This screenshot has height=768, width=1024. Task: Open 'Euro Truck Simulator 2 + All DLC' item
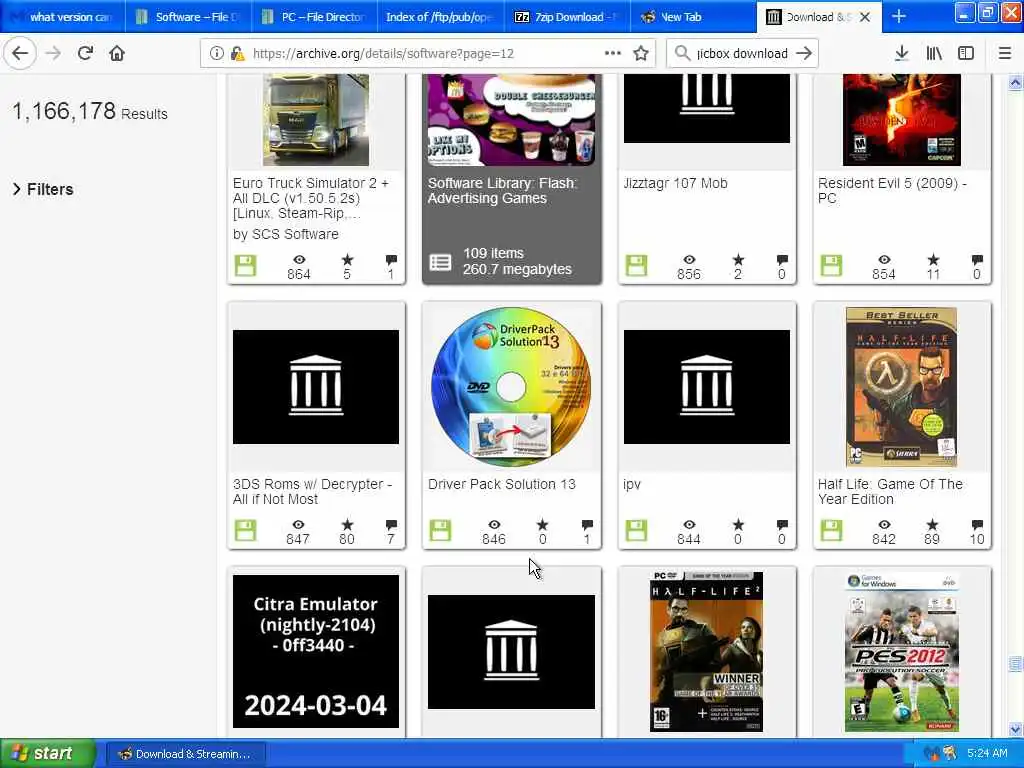(x=311, y=198)
